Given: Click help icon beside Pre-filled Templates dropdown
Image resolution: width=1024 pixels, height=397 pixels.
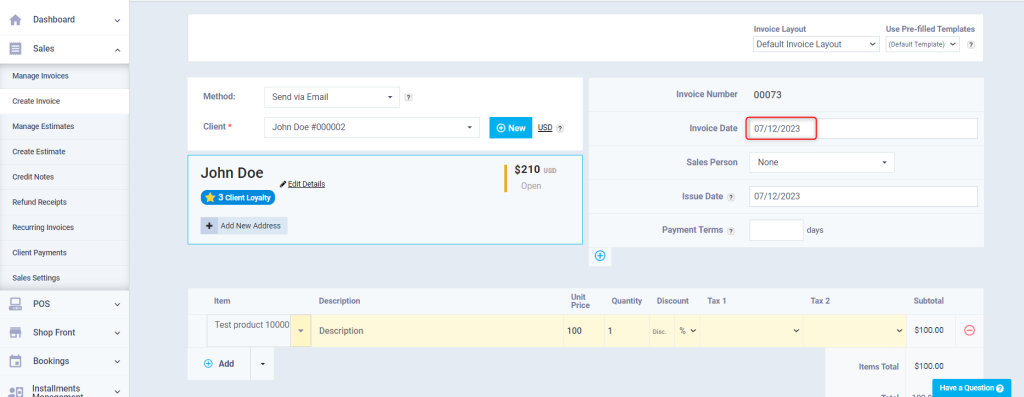Looking at the screenshot, I should pyautogui.click(x=970, y=45).
